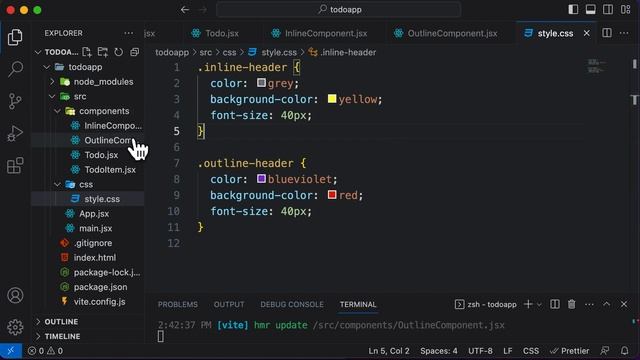Open errors and warnings count
The image size is (640, 360).
pos(45,351)
